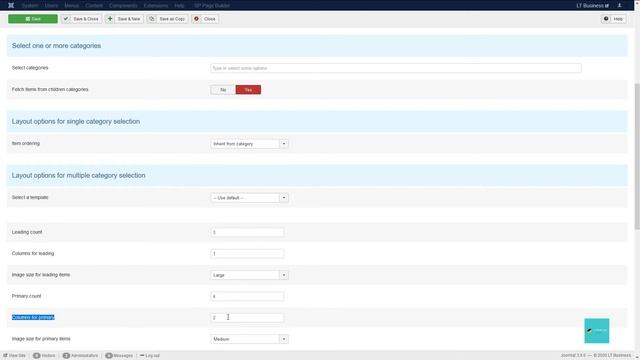Open the Components menu
This screenshot has width=640, height=360.
(123, 6)
